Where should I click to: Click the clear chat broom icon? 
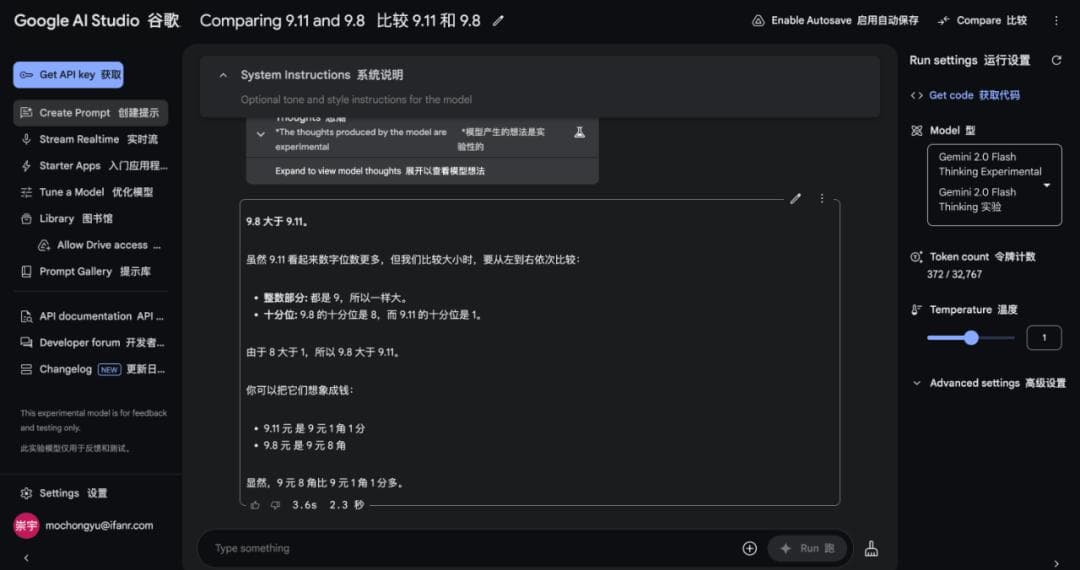(871, 548)
